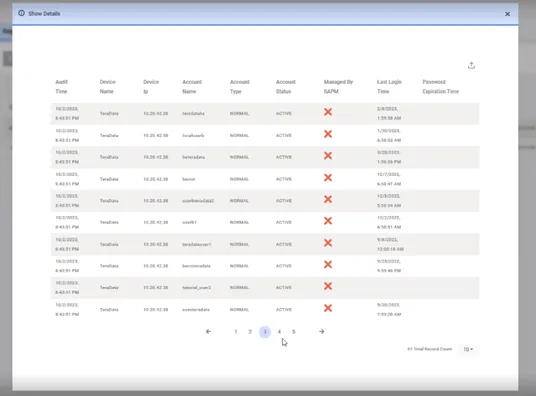
Task: Click the red X in the 3/28/2023 login row
Action: [x=328, y=156]
